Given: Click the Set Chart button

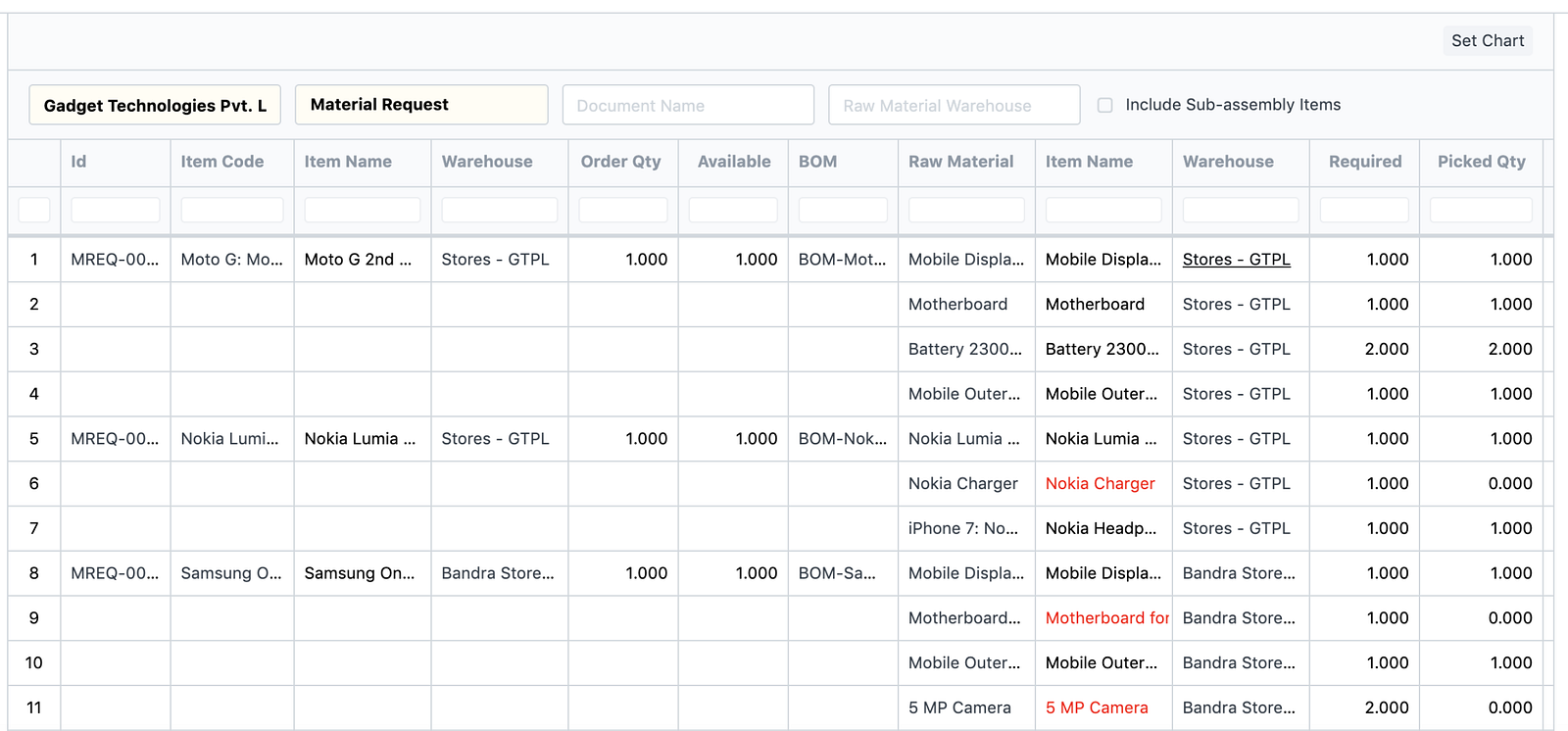Looking at the screenshot, I should [1487, 40].
